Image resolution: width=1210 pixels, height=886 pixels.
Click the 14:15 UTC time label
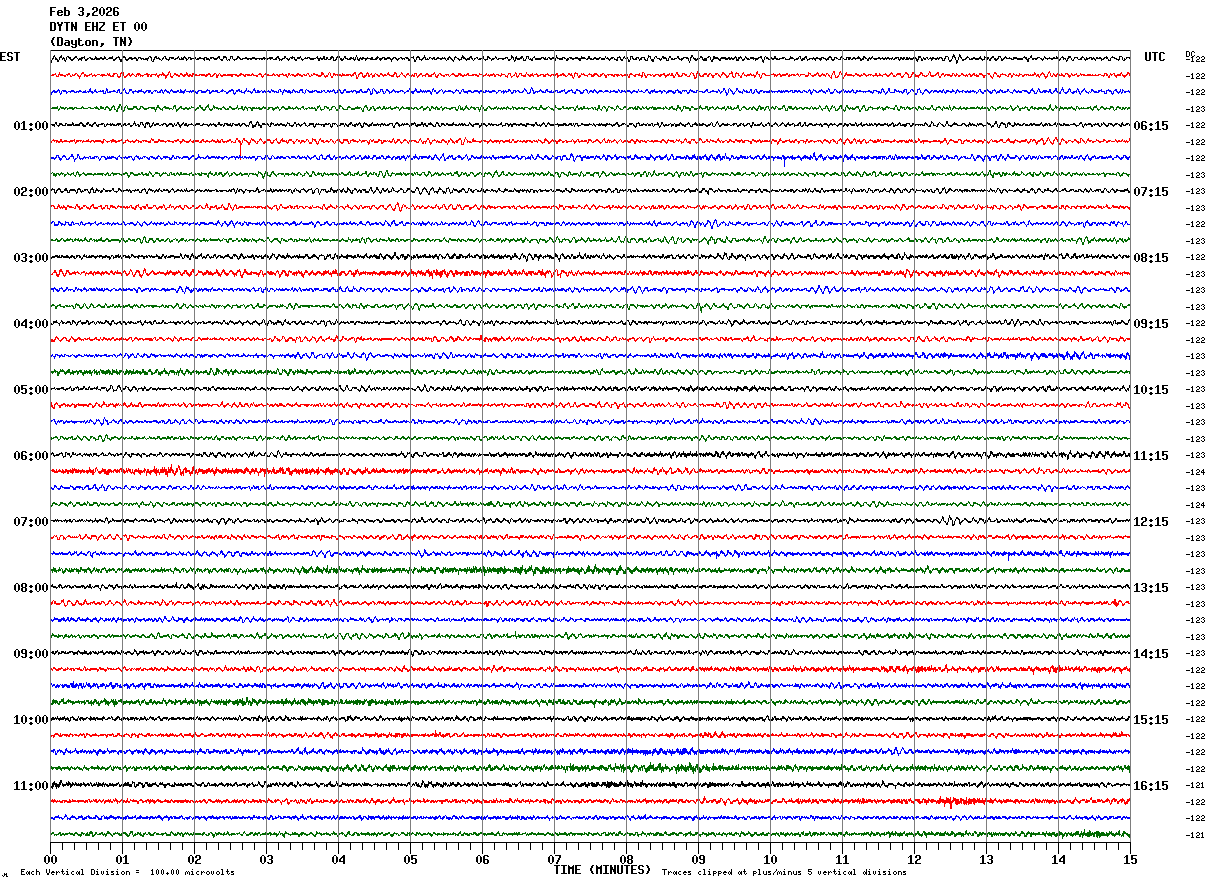pyautogui.click(x=1151, y=654)
